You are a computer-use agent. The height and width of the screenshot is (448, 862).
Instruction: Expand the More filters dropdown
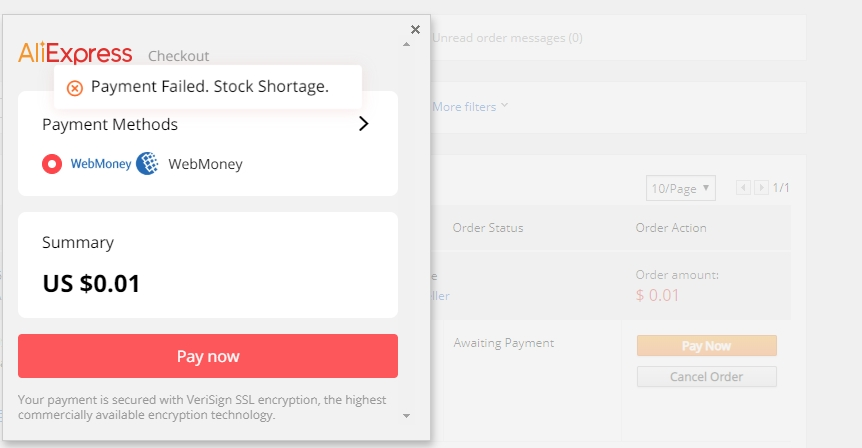[x=470, y=107]
